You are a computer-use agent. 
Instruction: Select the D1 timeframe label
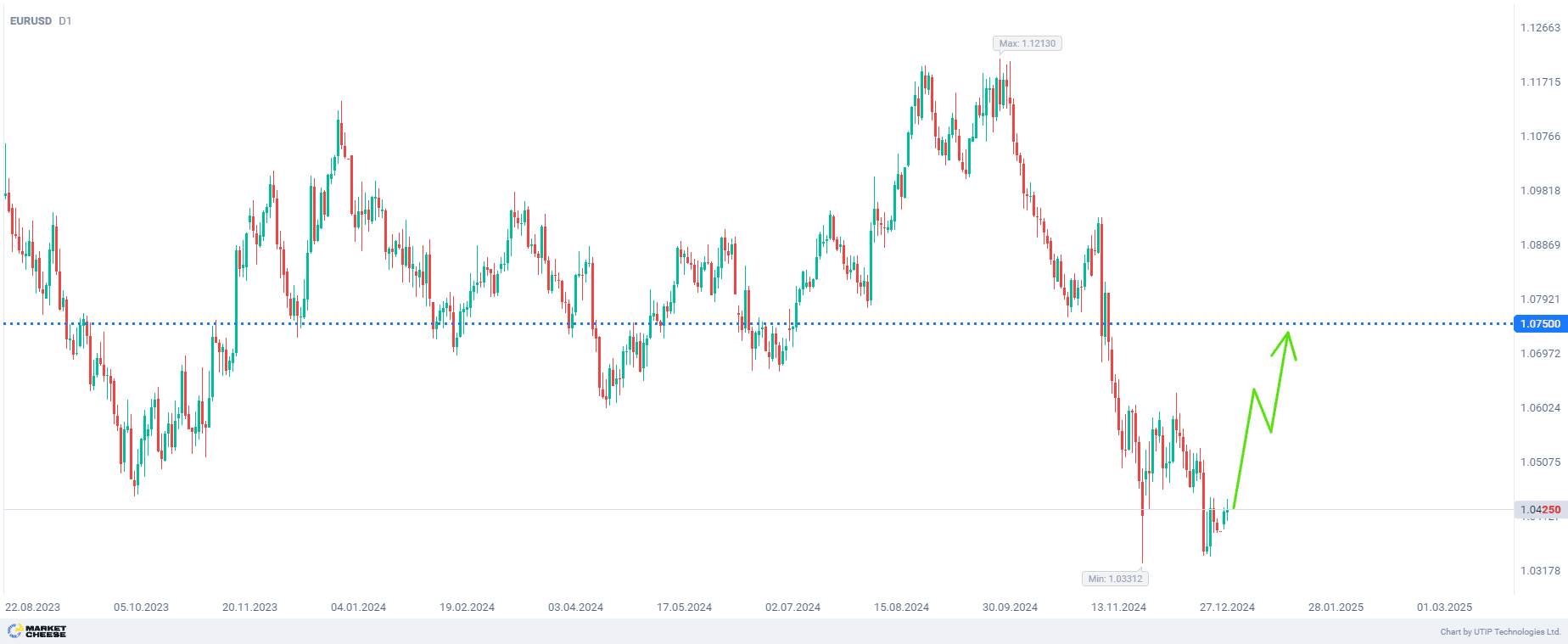pyautogui.click(x=65, y=21)
